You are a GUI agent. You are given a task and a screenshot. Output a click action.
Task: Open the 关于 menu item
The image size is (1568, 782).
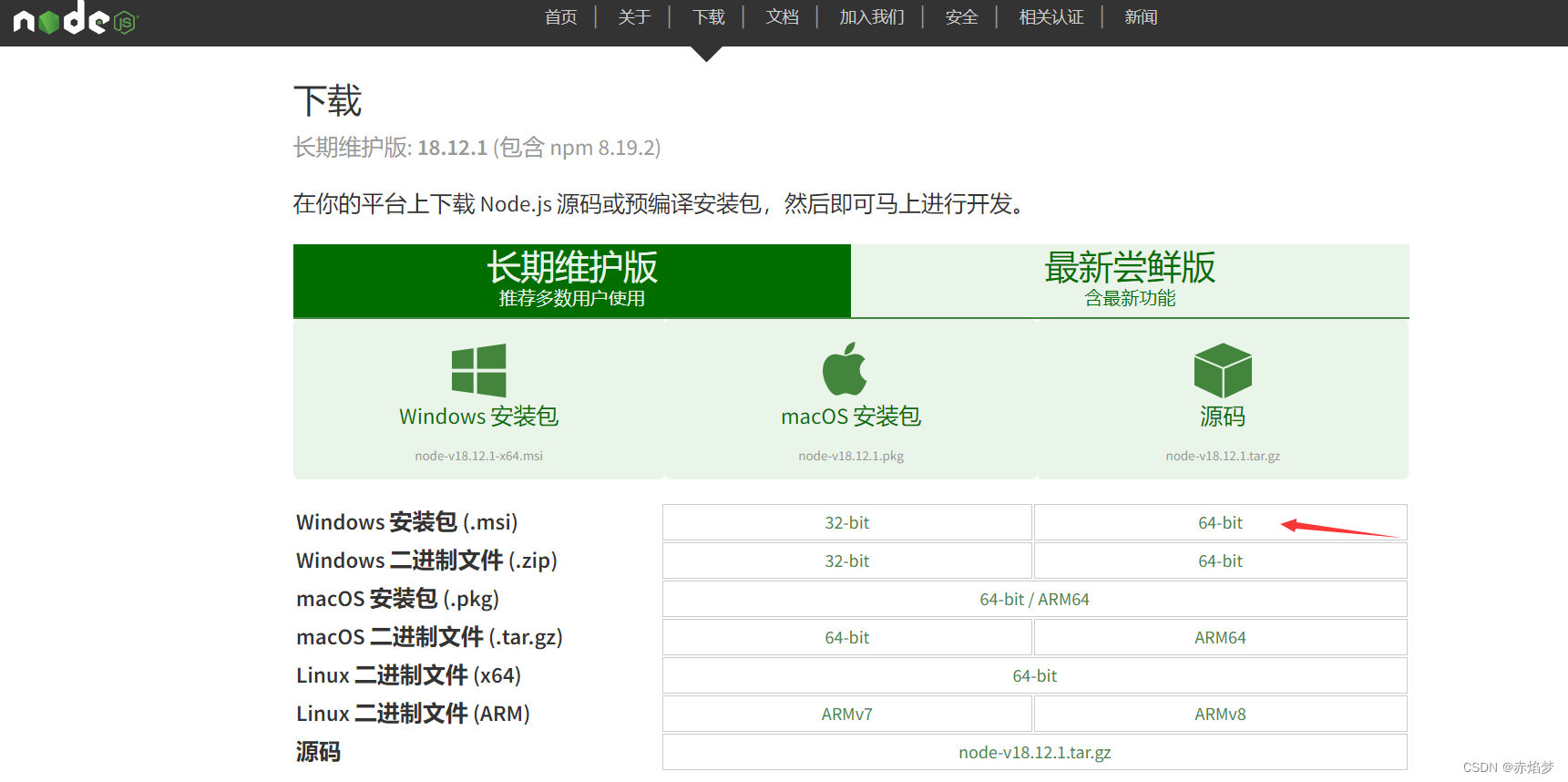634,17
